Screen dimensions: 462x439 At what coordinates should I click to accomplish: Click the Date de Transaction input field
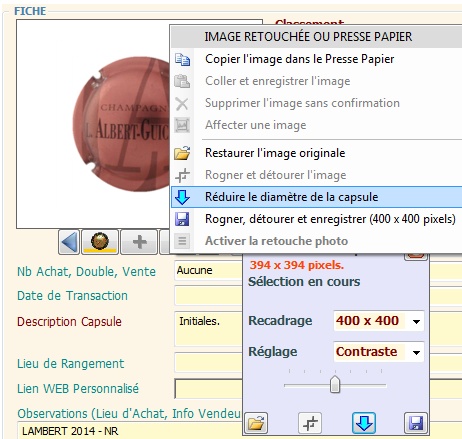[208, 295]
